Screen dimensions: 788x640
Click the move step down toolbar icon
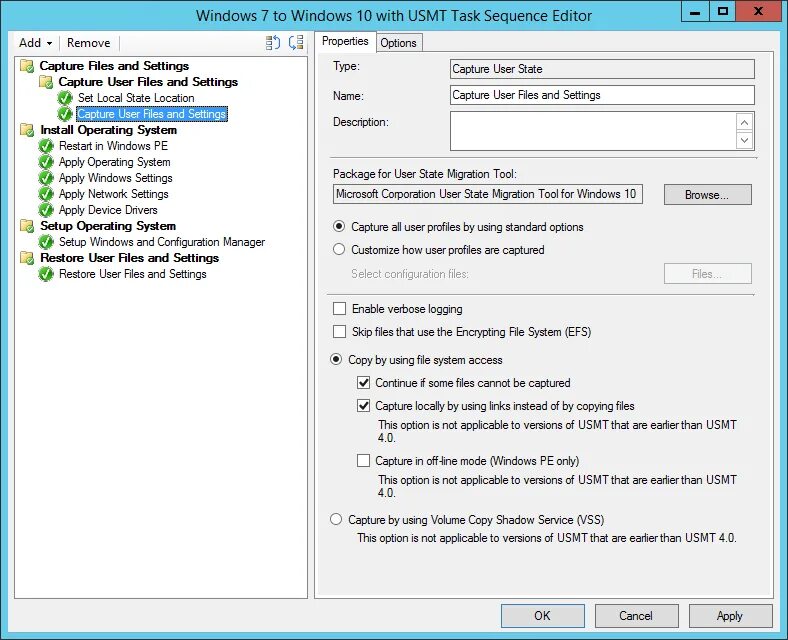[296, 43]
